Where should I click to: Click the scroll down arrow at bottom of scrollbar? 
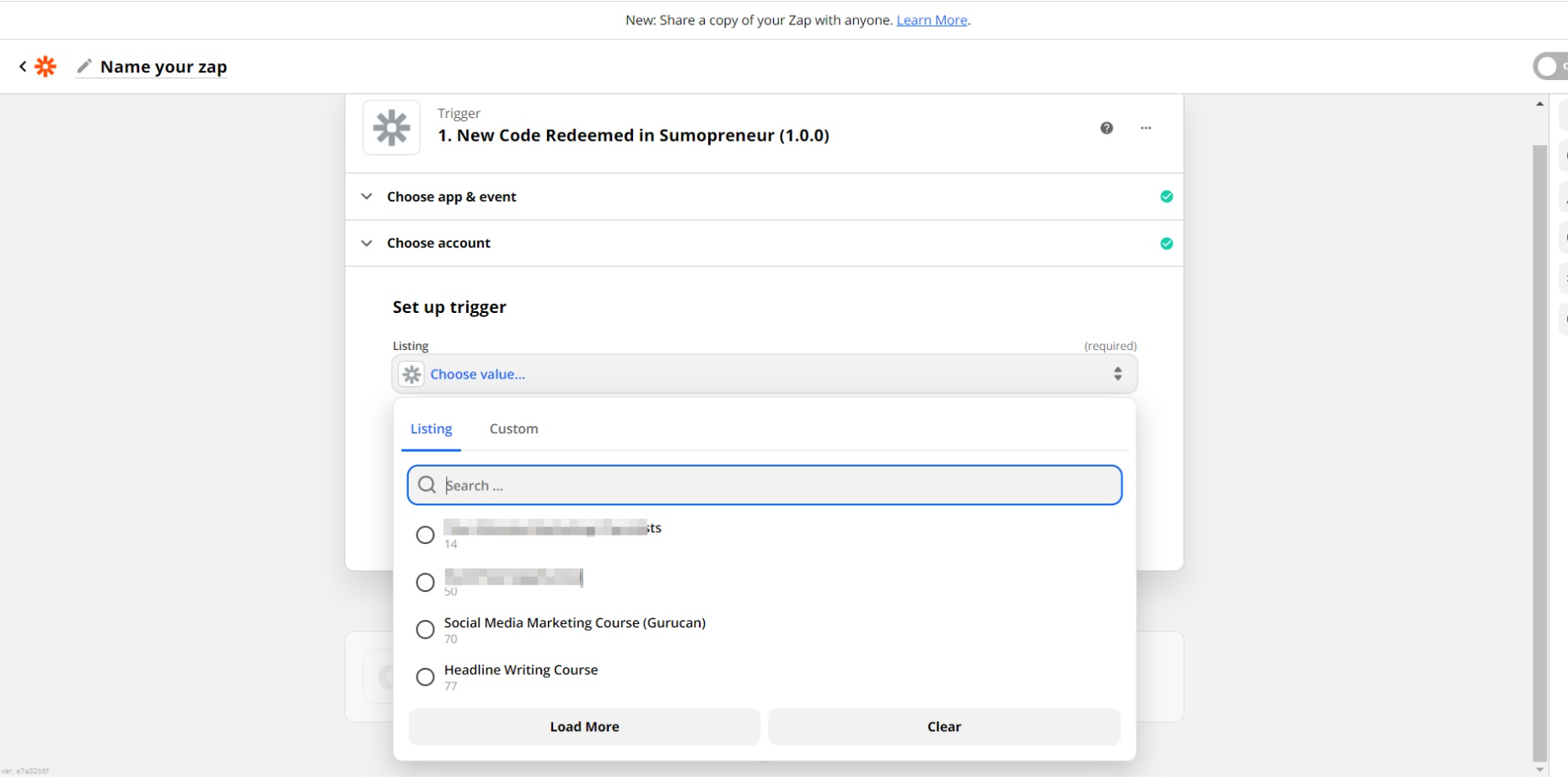point(1539,769)
